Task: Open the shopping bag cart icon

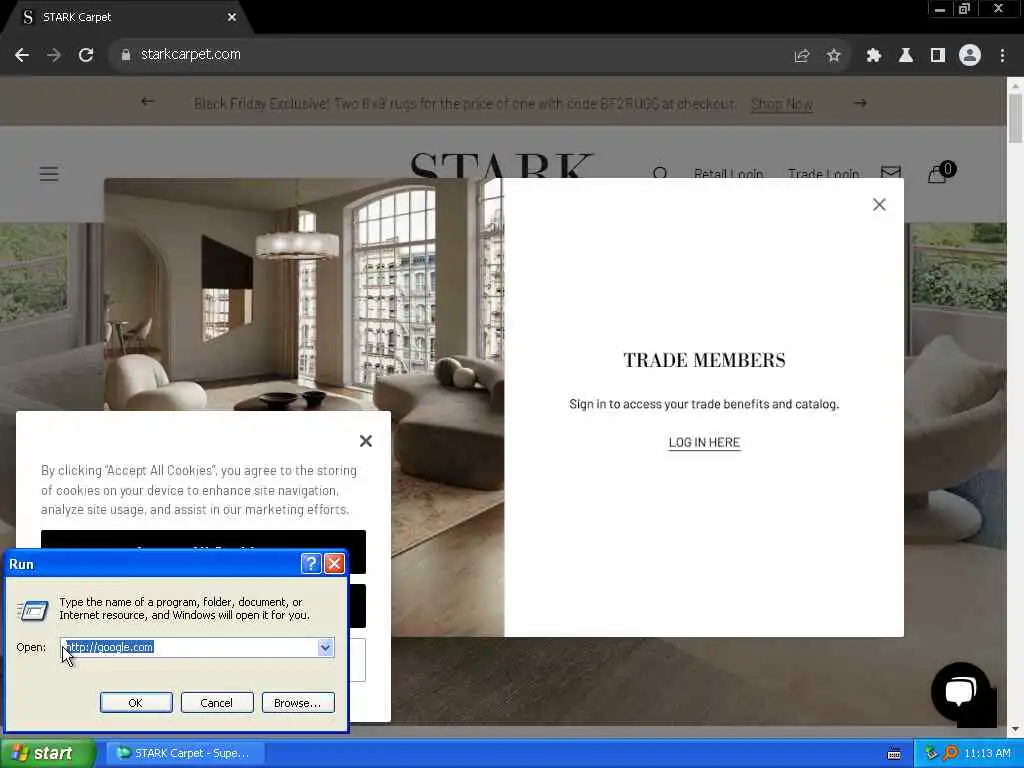Action: 940,172
